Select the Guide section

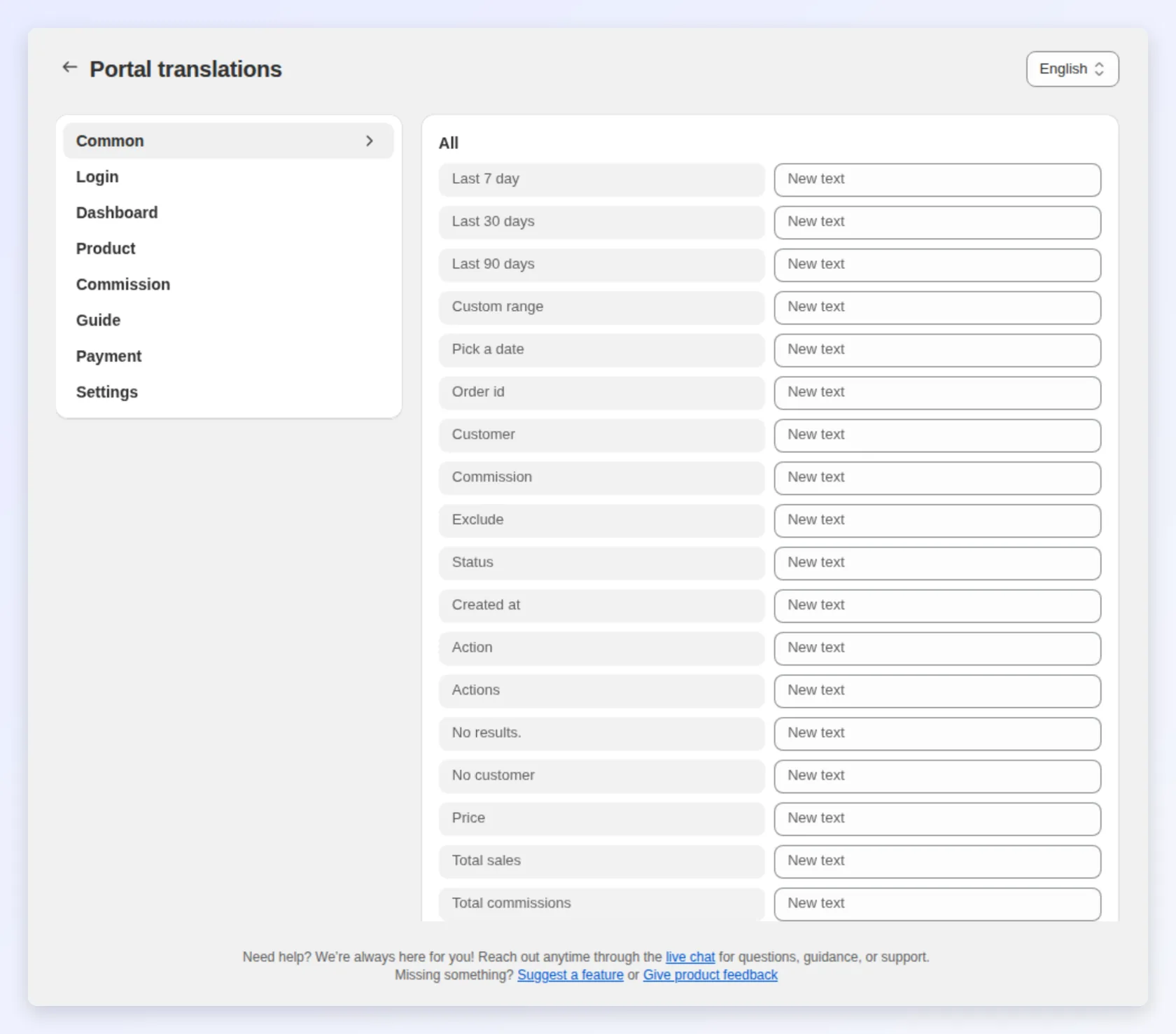(228, 320)
